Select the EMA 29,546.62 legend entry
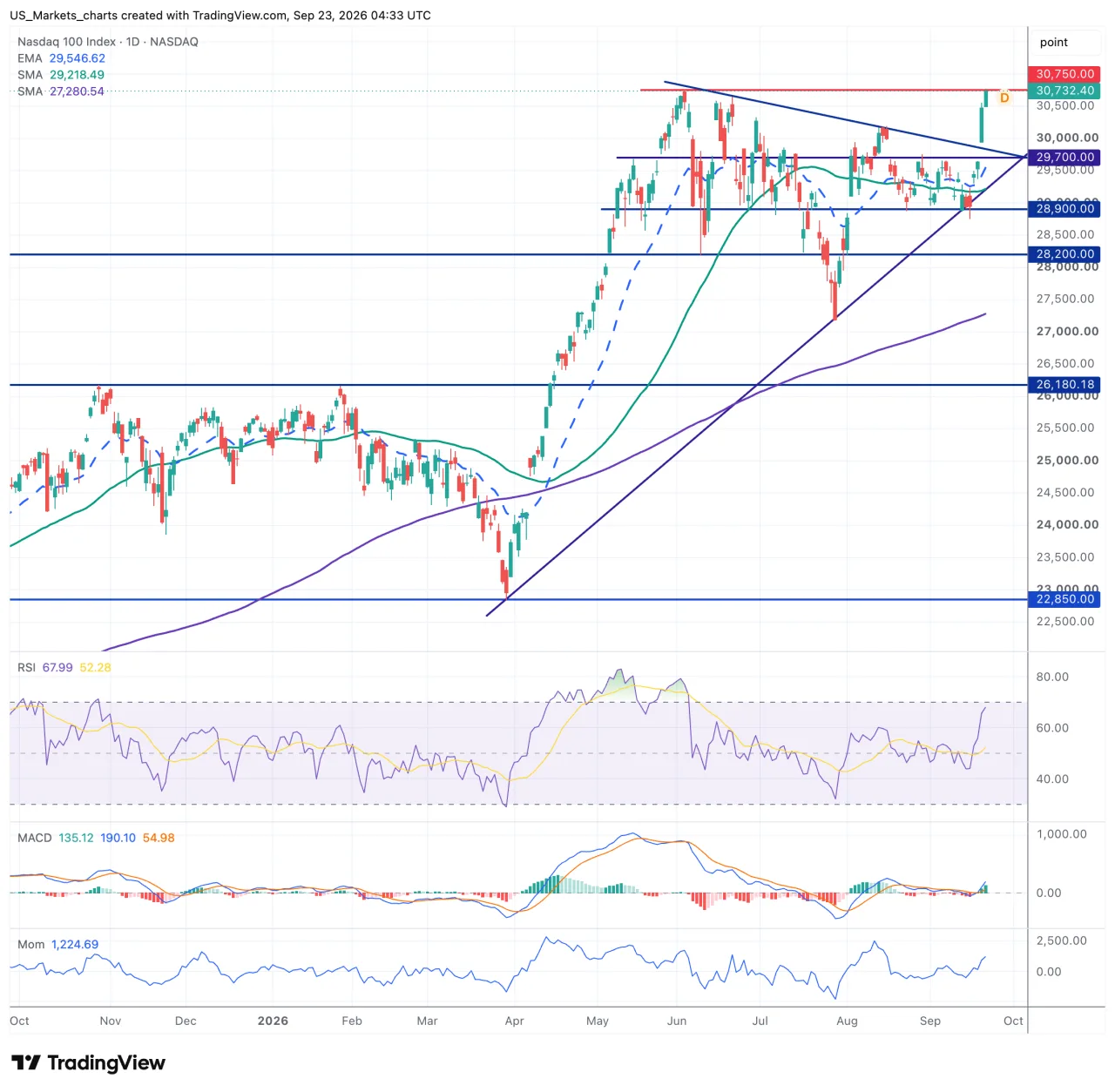 click(x=61, y=58)
